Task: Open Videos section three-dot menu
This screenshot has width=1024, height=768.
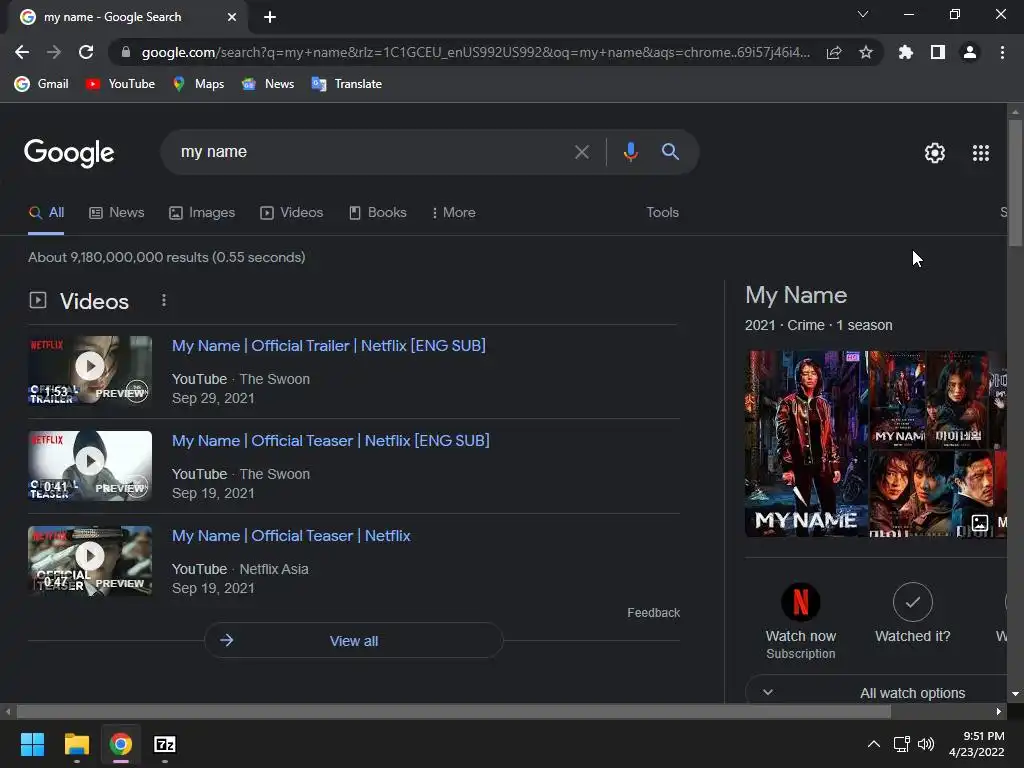Action: [x=163, y=300]
